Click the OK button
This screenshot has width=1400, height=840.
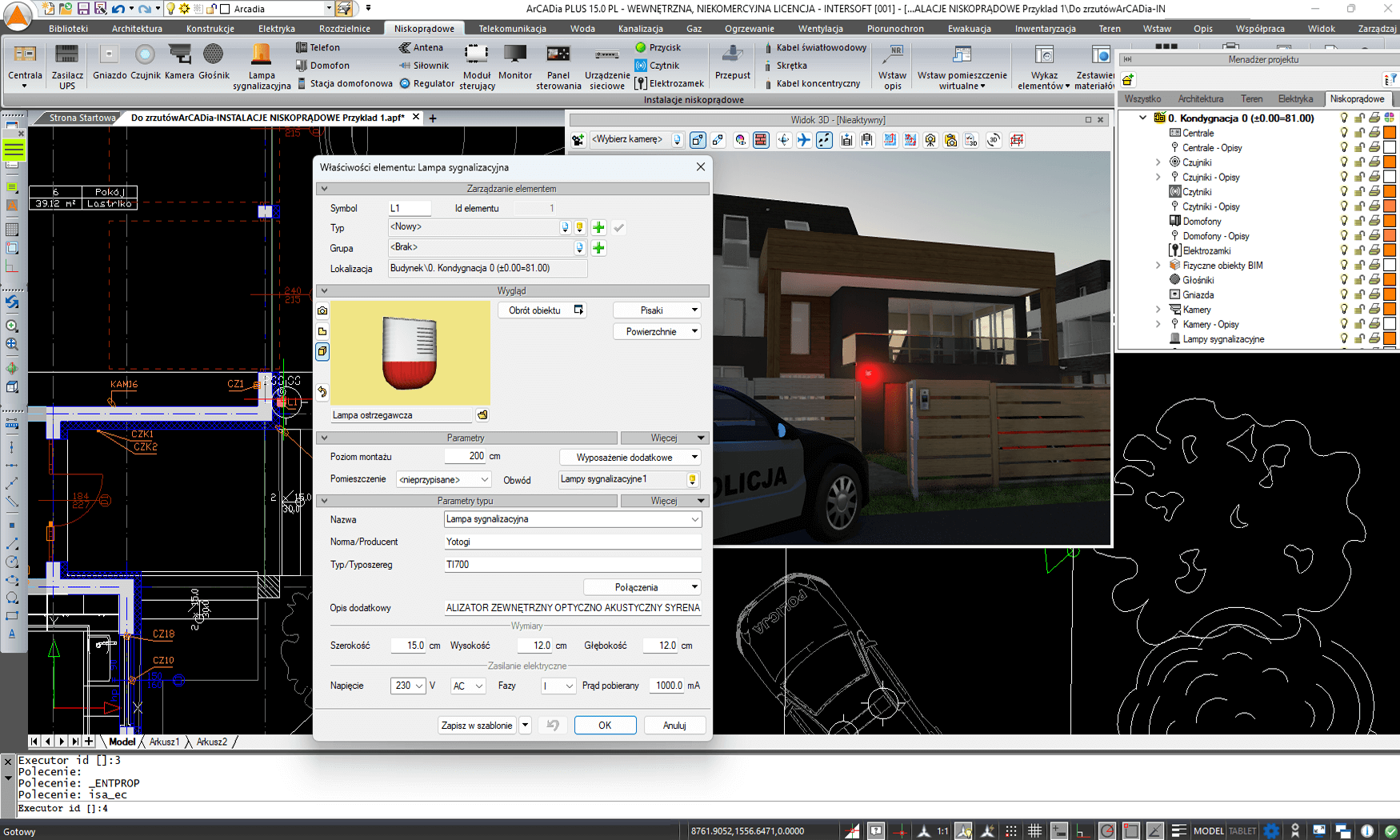(605, 726)
